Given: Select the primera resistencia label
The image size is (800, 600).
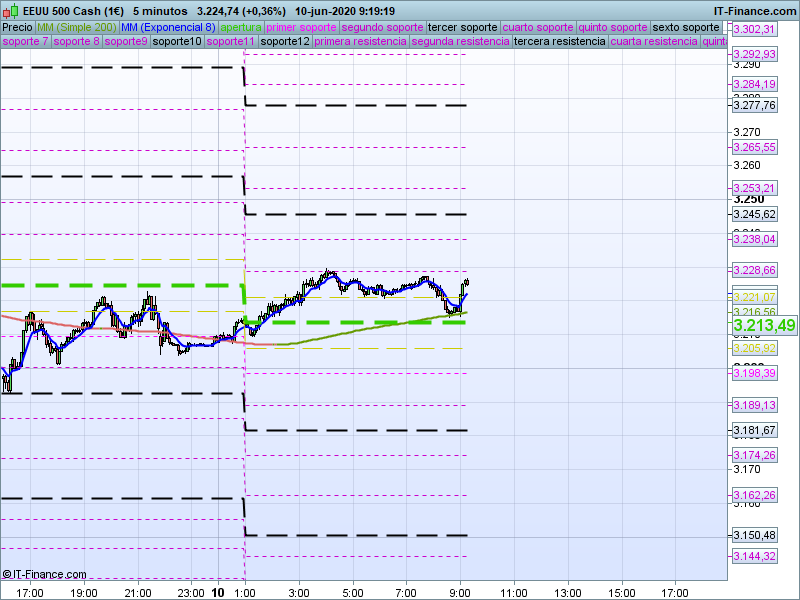Looking at the screenshot, I should click(360, 42).
